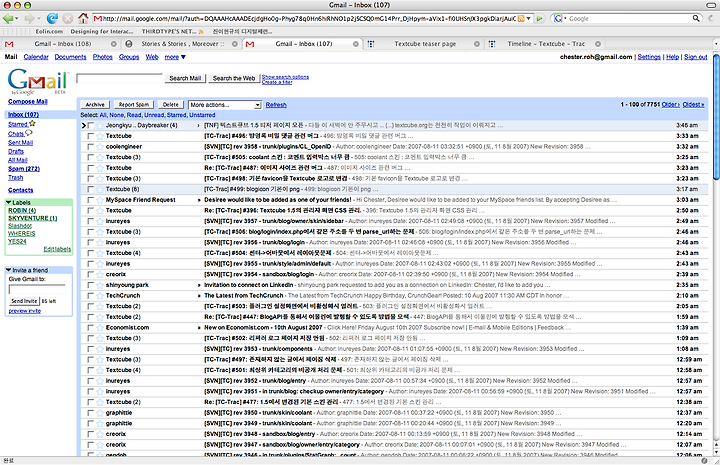Click the Search Mail button
Screen dimensions: 720x465
coord(185,78)
